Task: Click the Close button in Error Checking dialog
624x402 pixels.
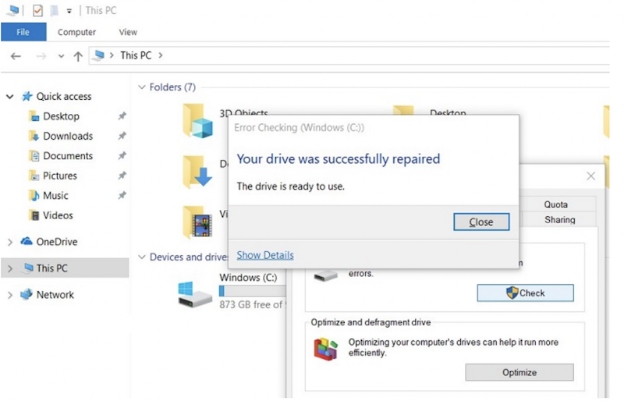Action: (481, 222)
